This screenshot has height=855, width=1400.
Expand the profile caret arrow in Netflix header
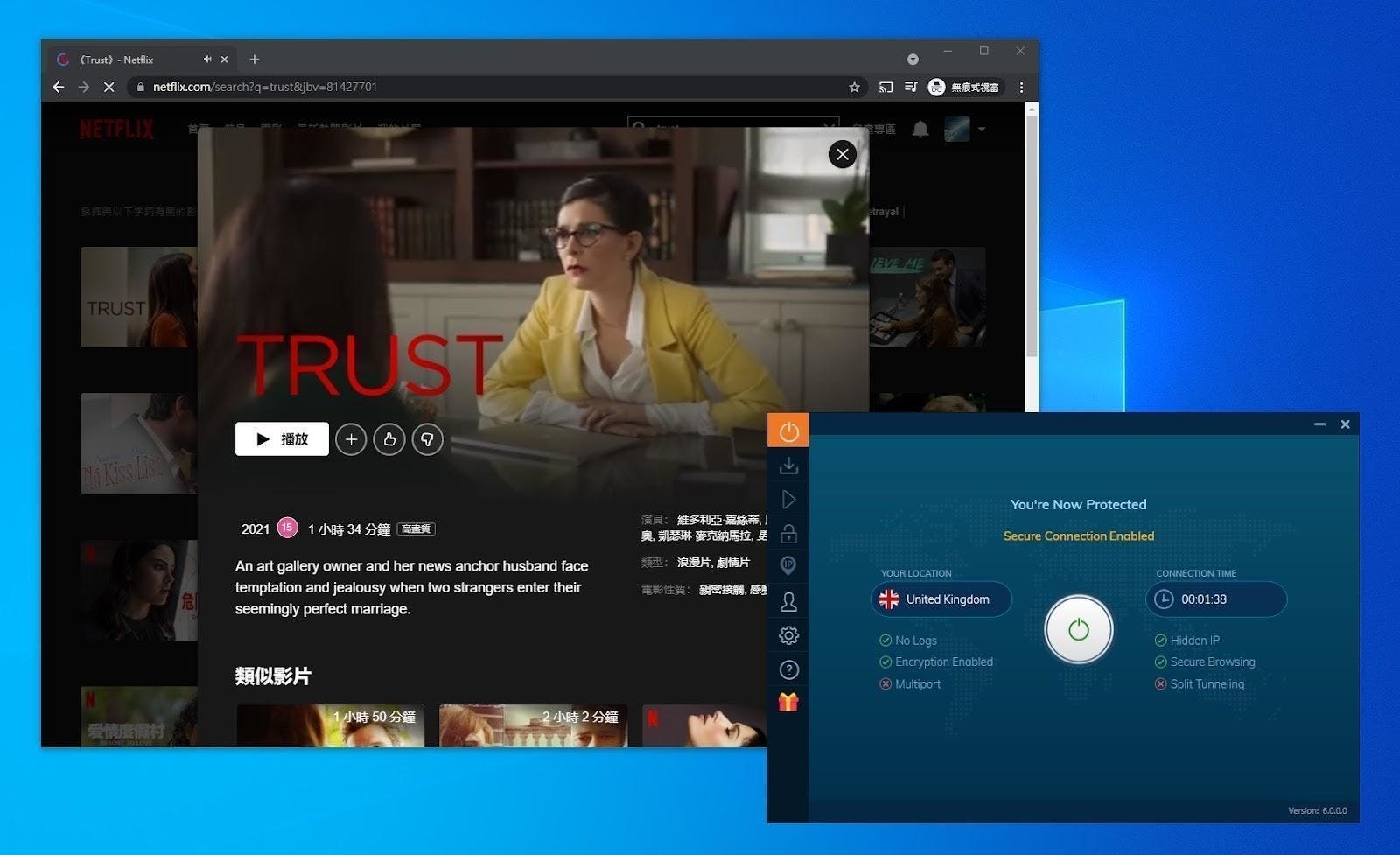point(982,130)
